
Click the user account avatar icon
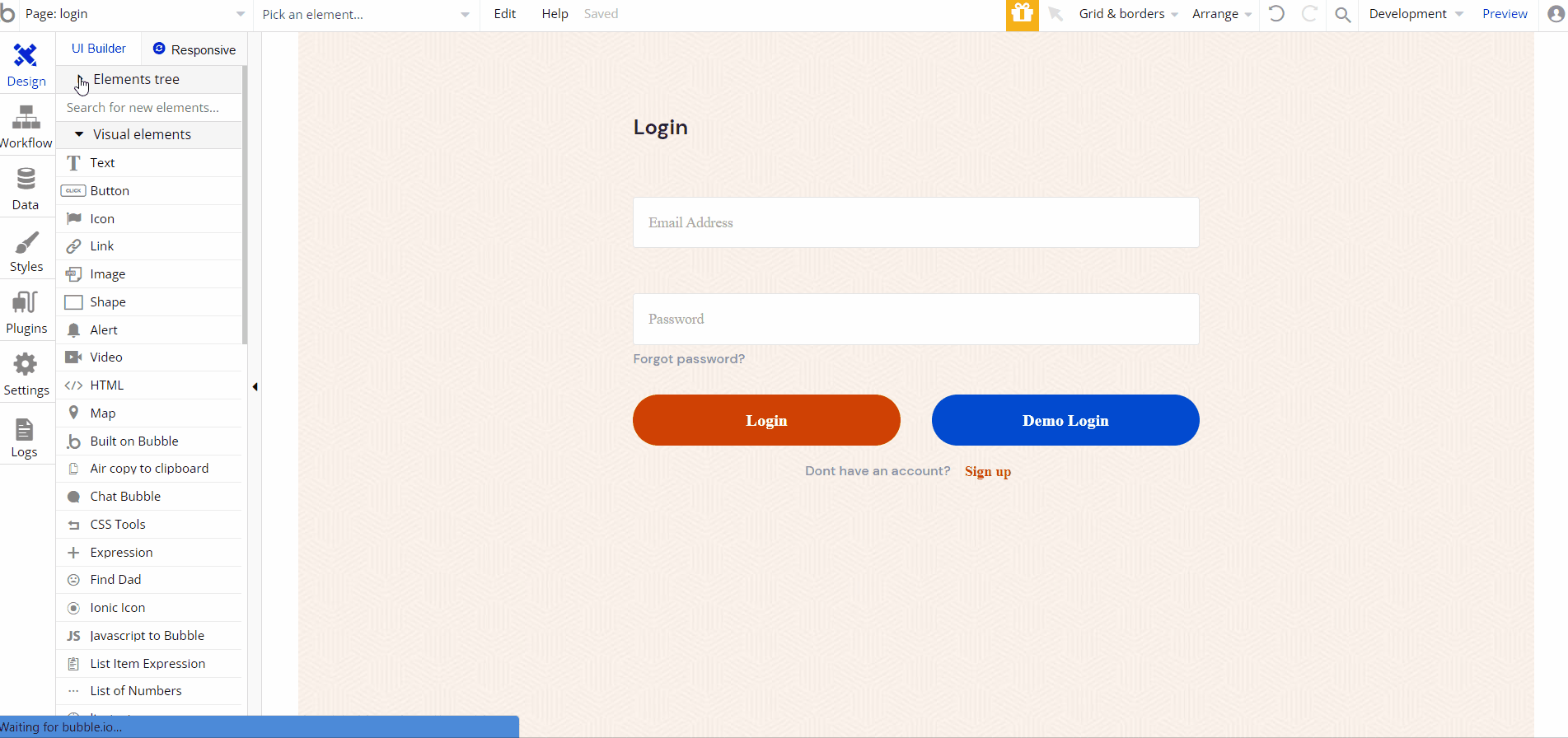tap(1556, 14)
